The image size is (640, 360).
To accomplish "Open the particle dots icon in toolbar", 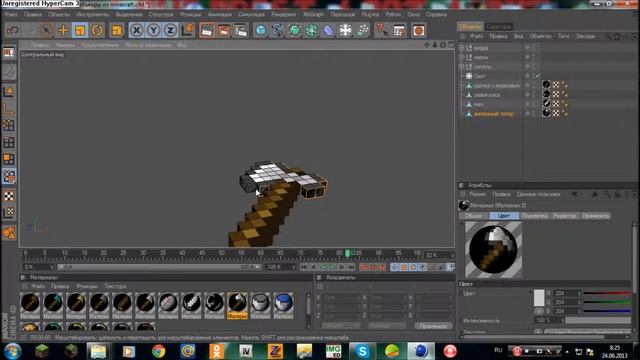I will tap(362, 30).
